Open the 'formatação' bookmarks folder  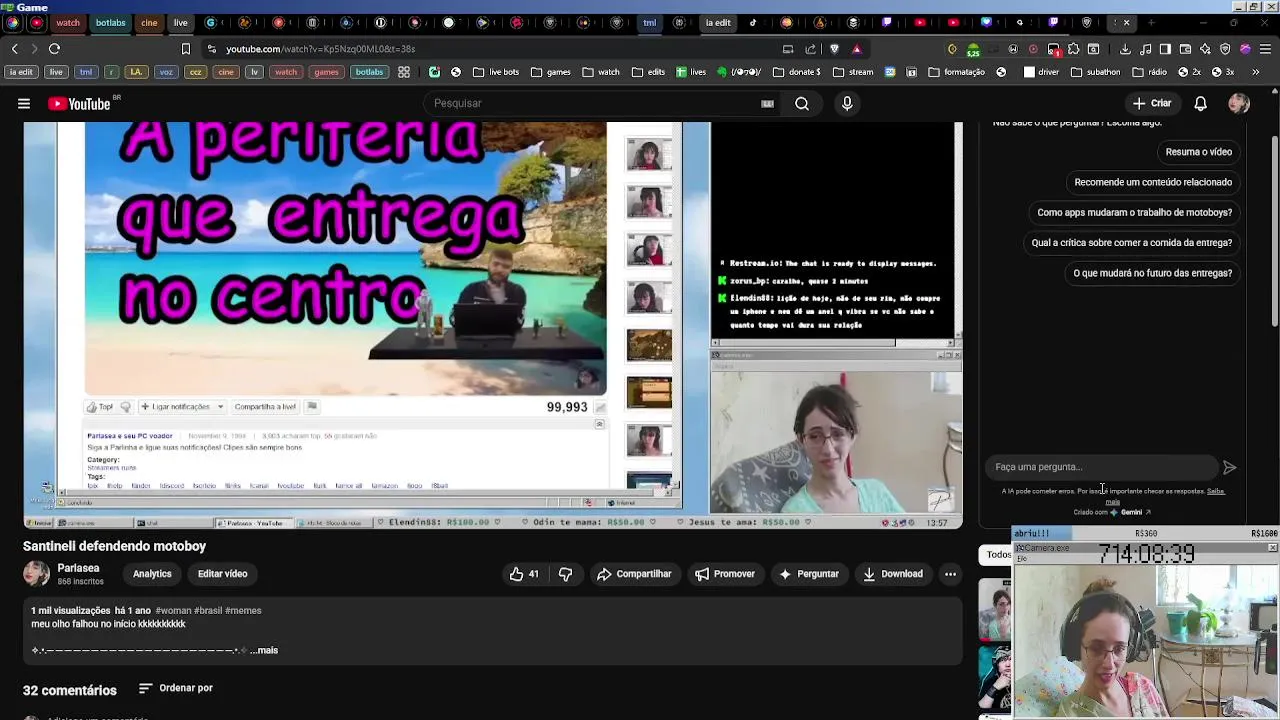pyautogui.click(x=957, y=72)
